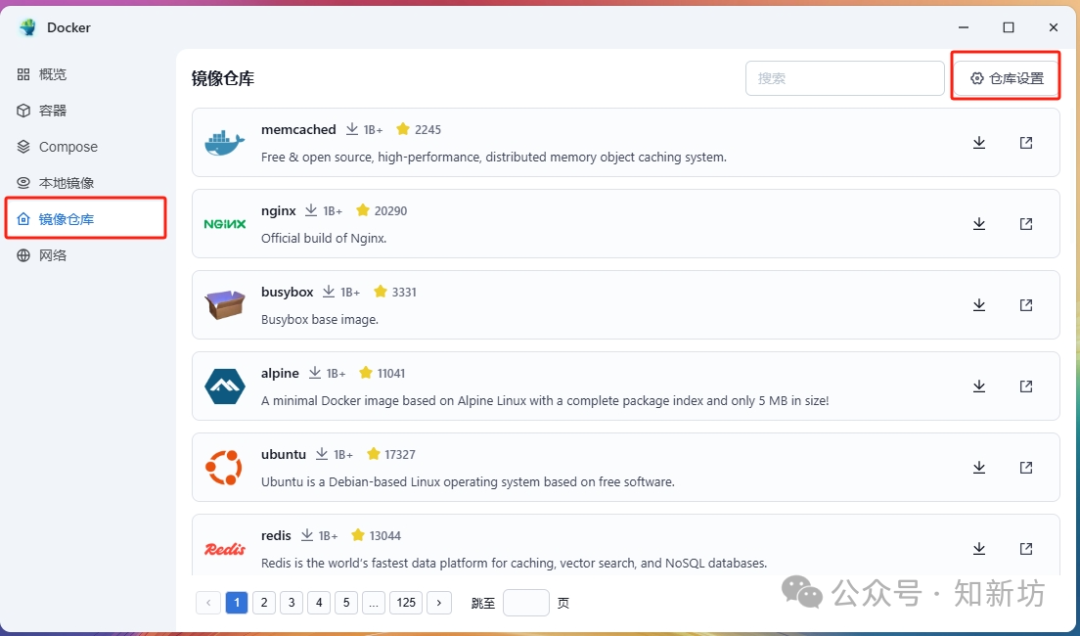This screenshot has width=1080, height=636.
Task: Open busybox external link icon
Action: pyautogui.click(x=1026, y=305)
